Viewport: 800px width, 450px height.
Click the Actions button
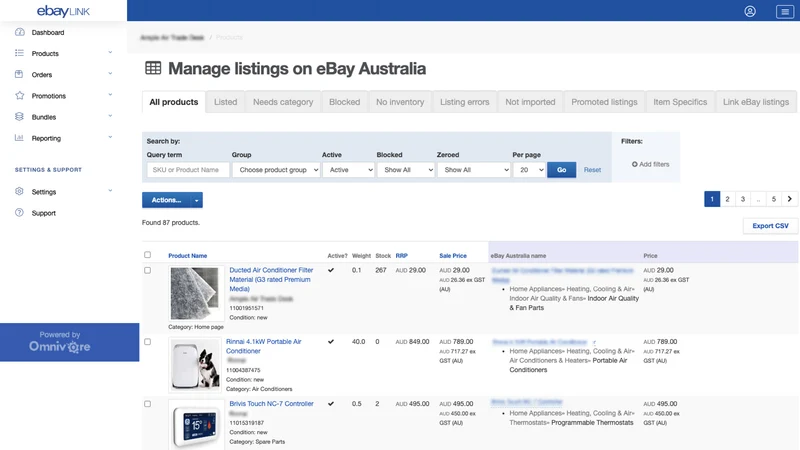pyautogui.click(x=166, y=200)
